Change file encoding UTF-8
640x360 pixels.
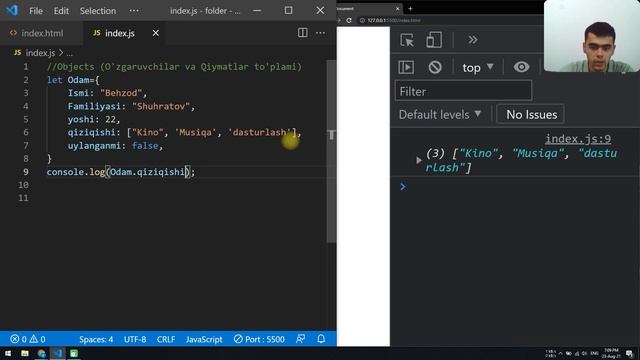tap(135, 339)
